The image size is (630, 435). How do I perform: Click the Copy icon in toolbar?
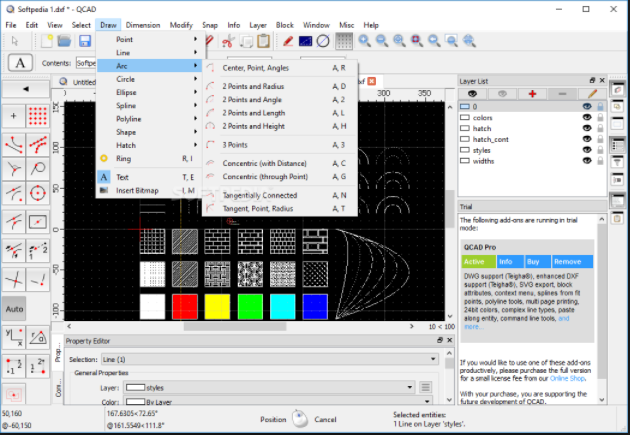point(246,41)
